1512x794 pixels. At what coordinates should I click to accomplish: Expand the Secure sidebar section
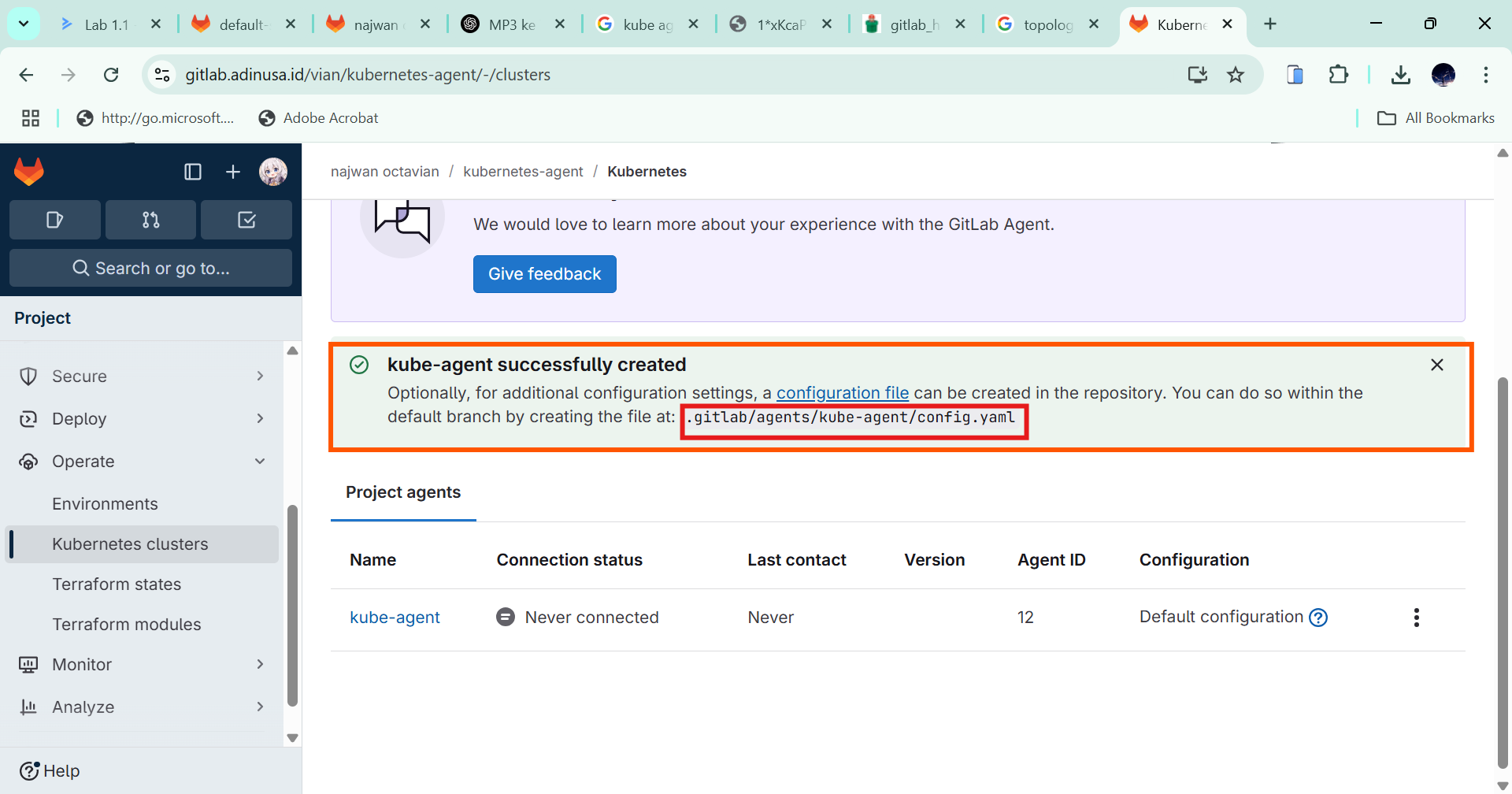142,377
